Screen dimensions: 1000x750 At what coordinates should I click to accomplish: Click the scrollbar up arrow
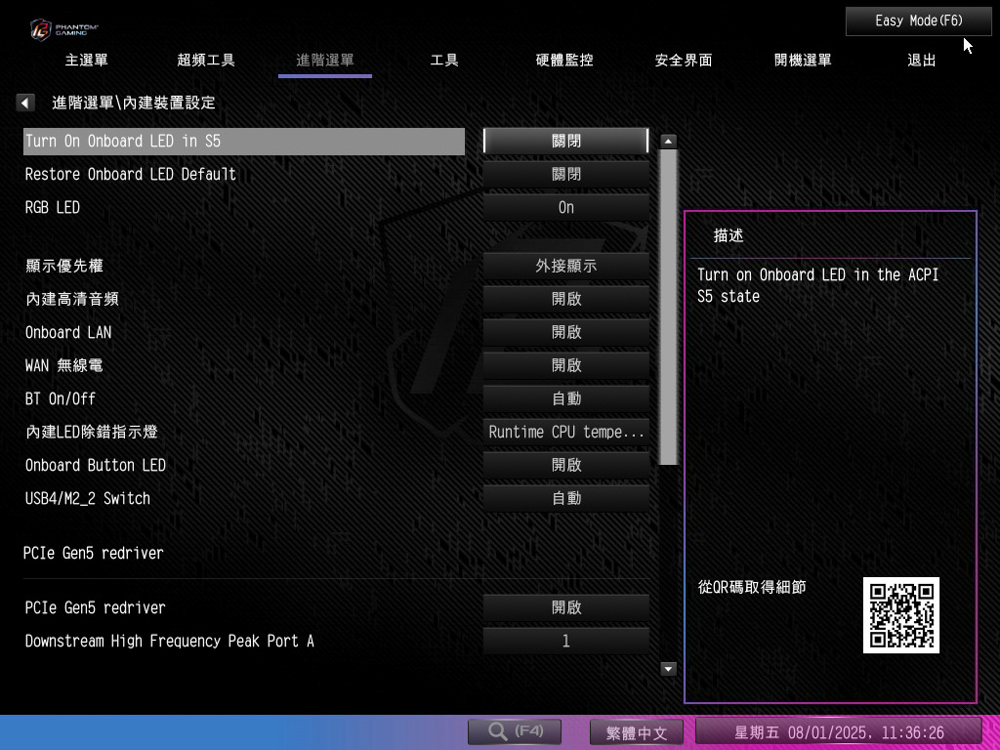click(669, 142)
